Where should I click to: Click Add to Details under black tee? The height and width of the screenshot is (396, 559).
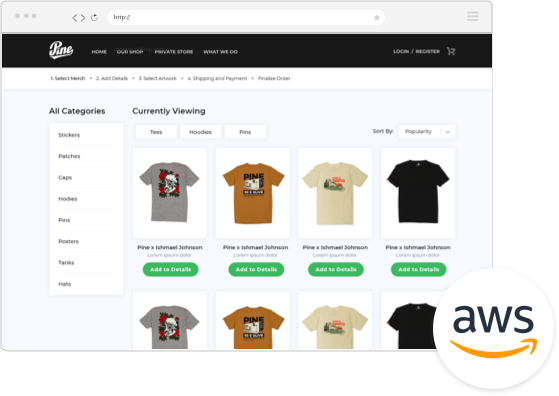[419, 269]
